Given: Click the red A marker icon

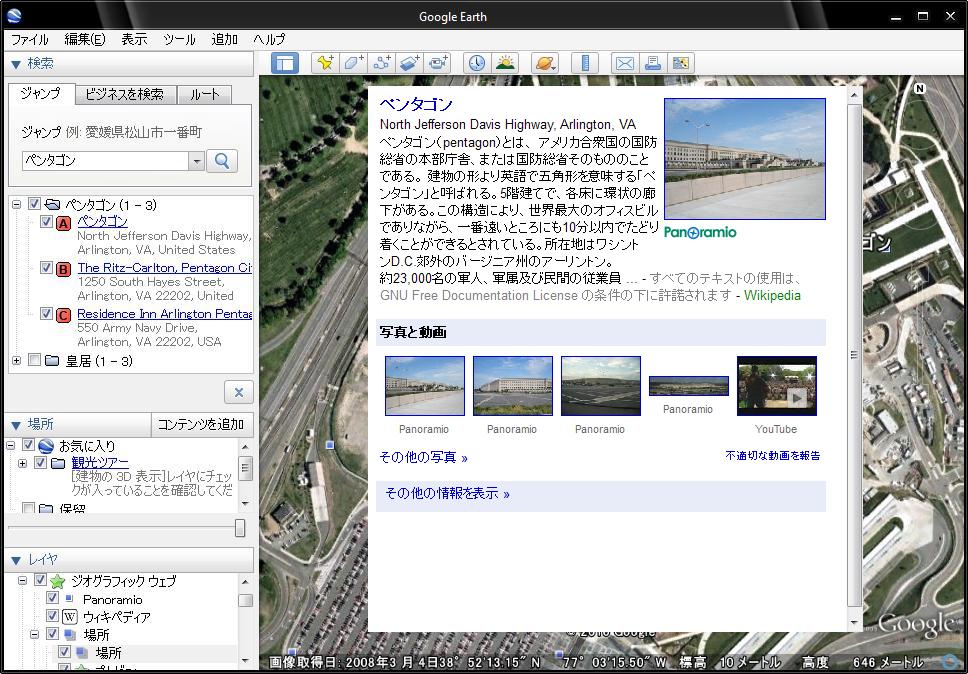Looking at the screenshot, I should point(63,223).
